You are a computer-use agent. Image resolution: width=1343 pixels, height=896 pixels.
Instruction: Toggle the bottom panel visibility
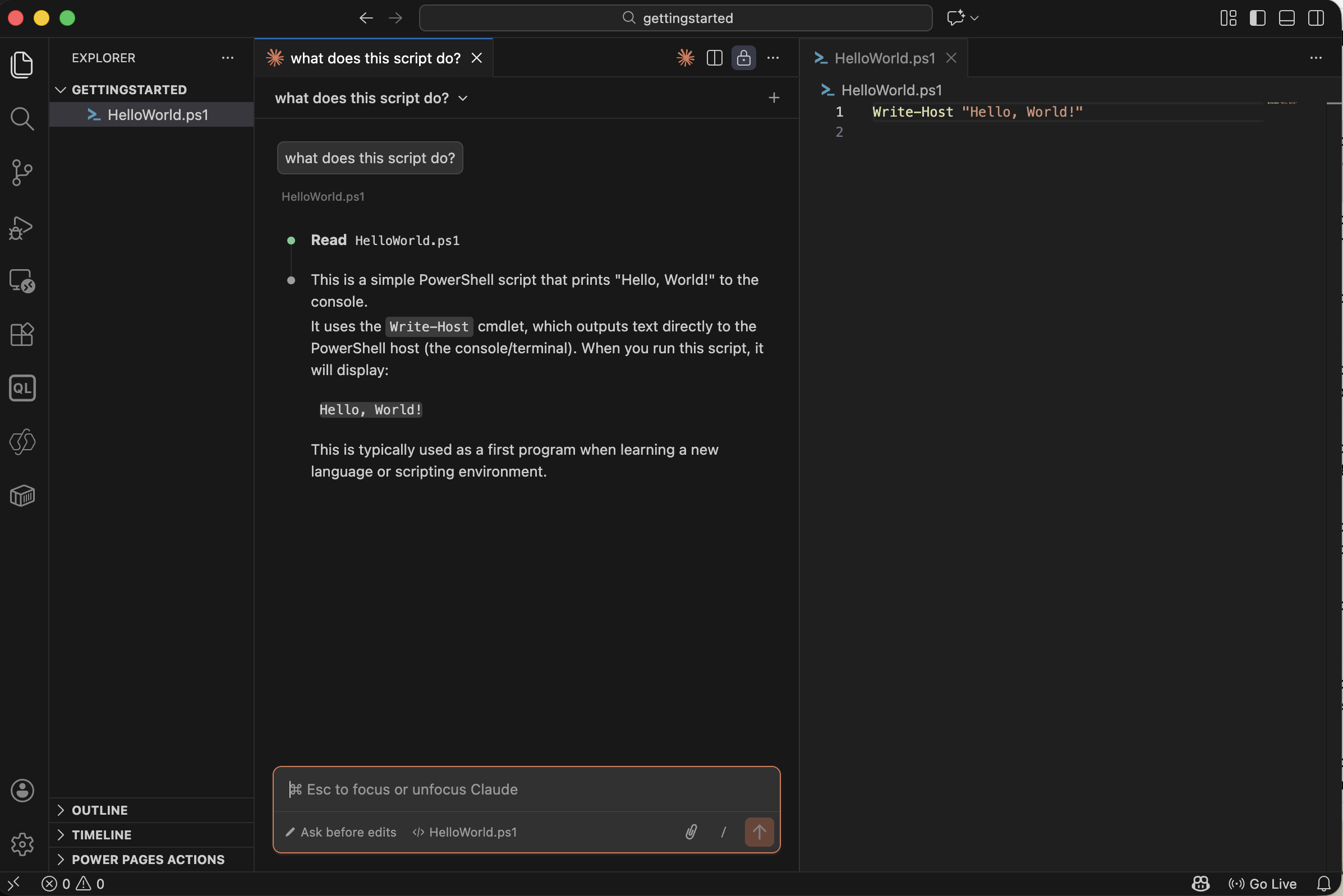(1286, 18)
